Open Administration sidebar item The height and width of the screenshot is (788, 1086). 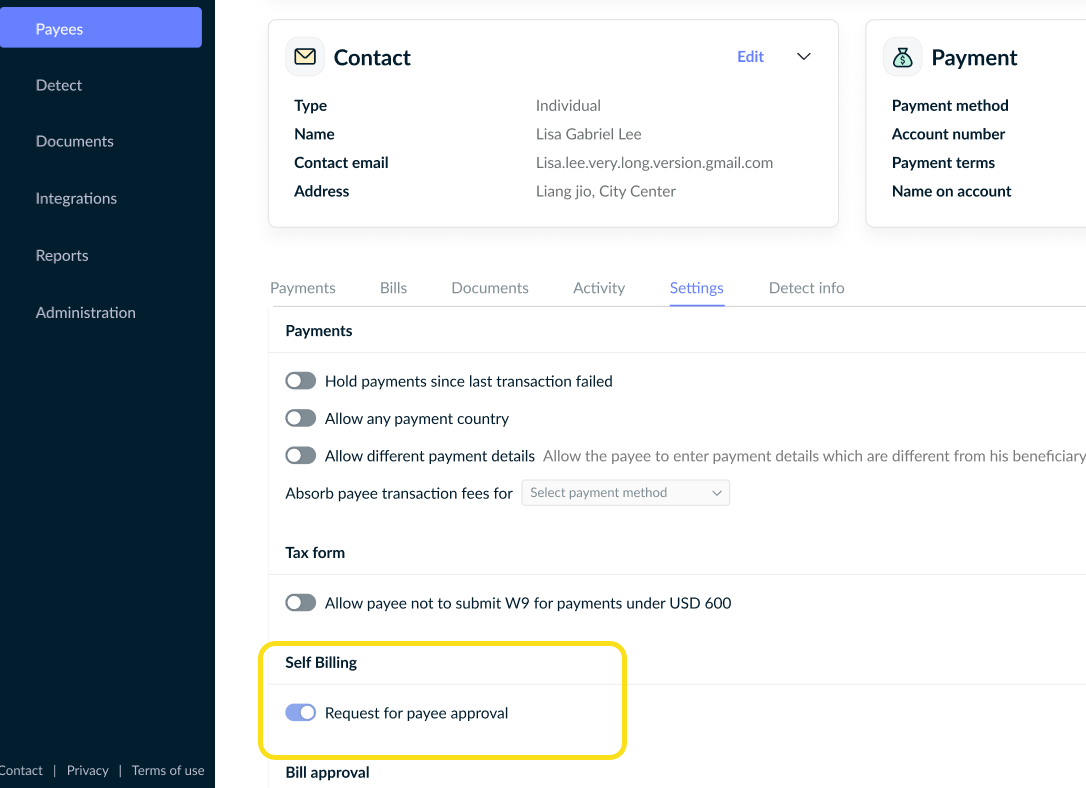tap(86, 312)
